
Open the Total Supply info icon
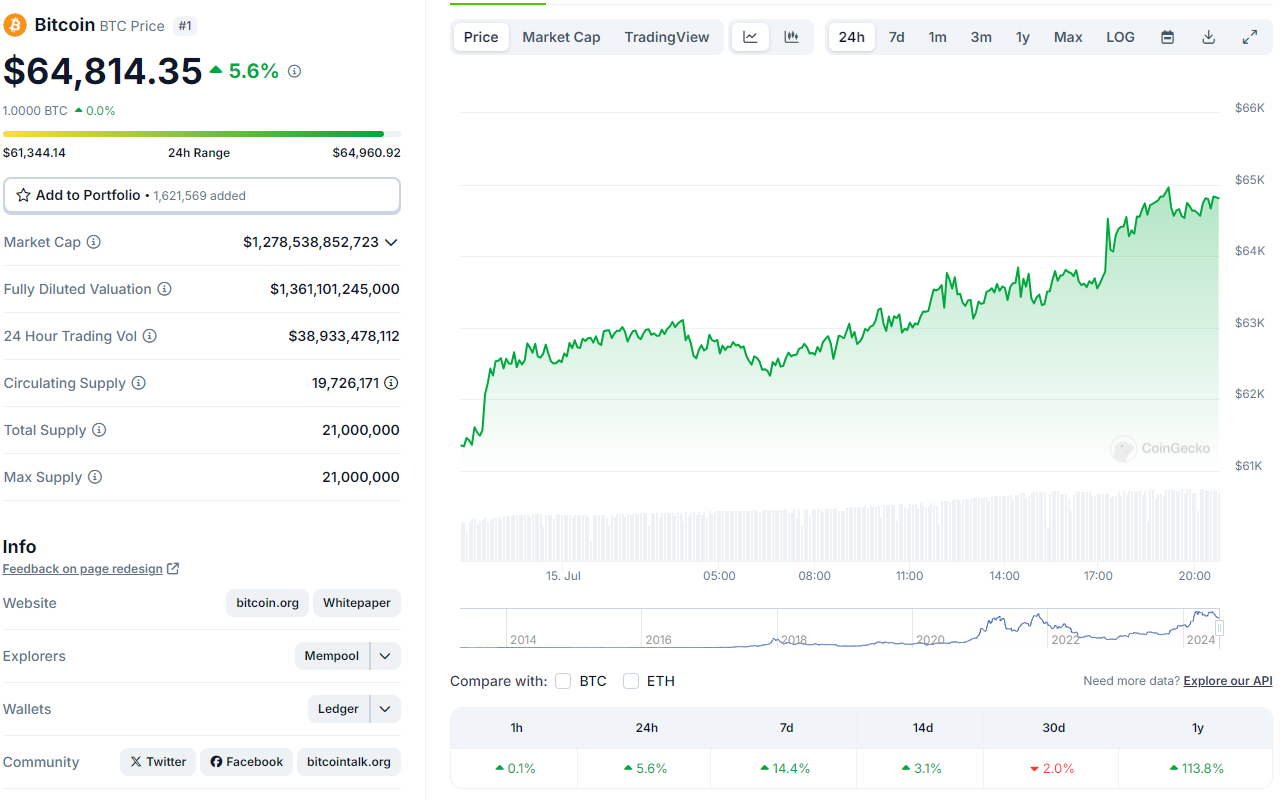click(99, 430)
